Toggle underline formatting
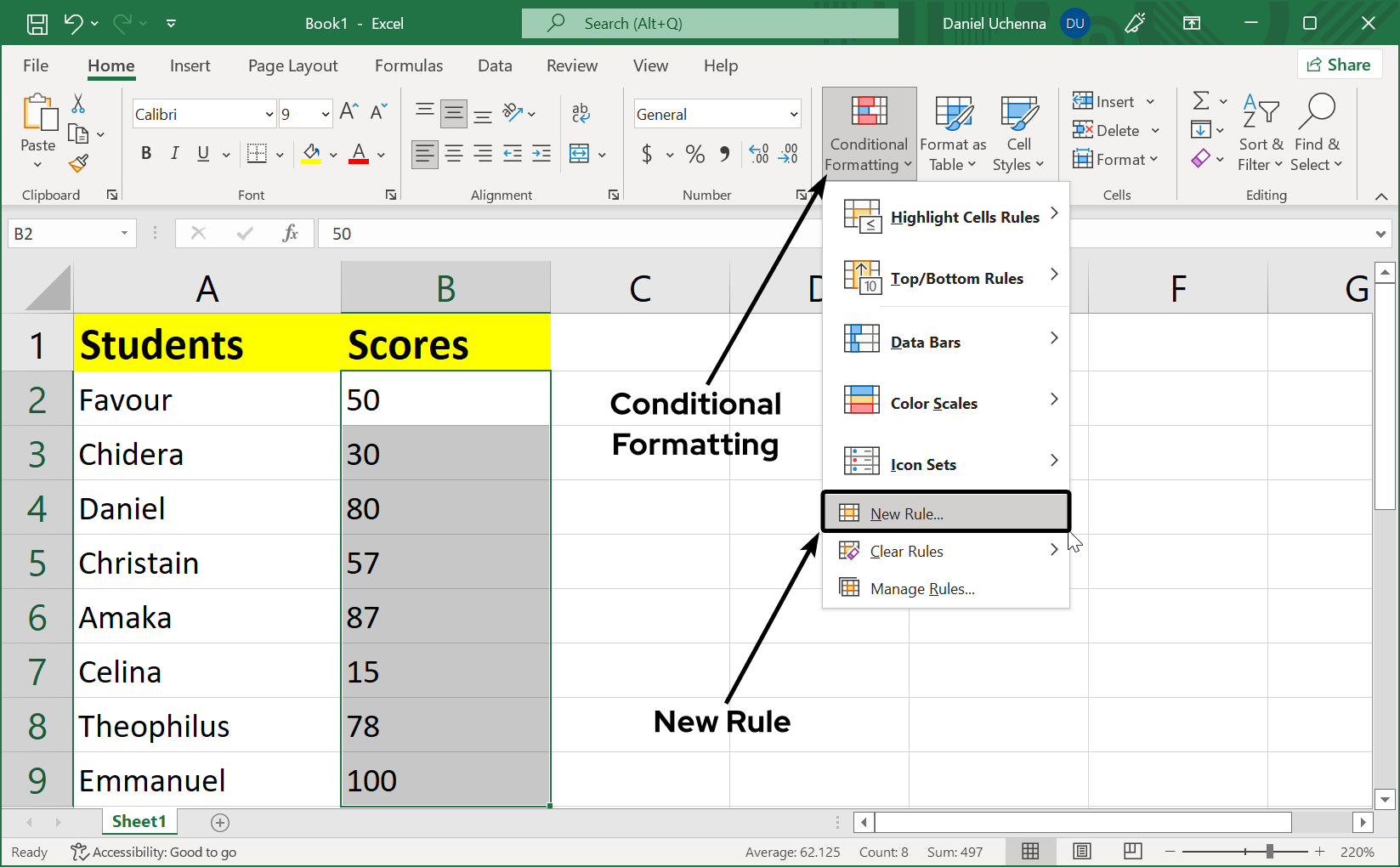 click(202, 154)
